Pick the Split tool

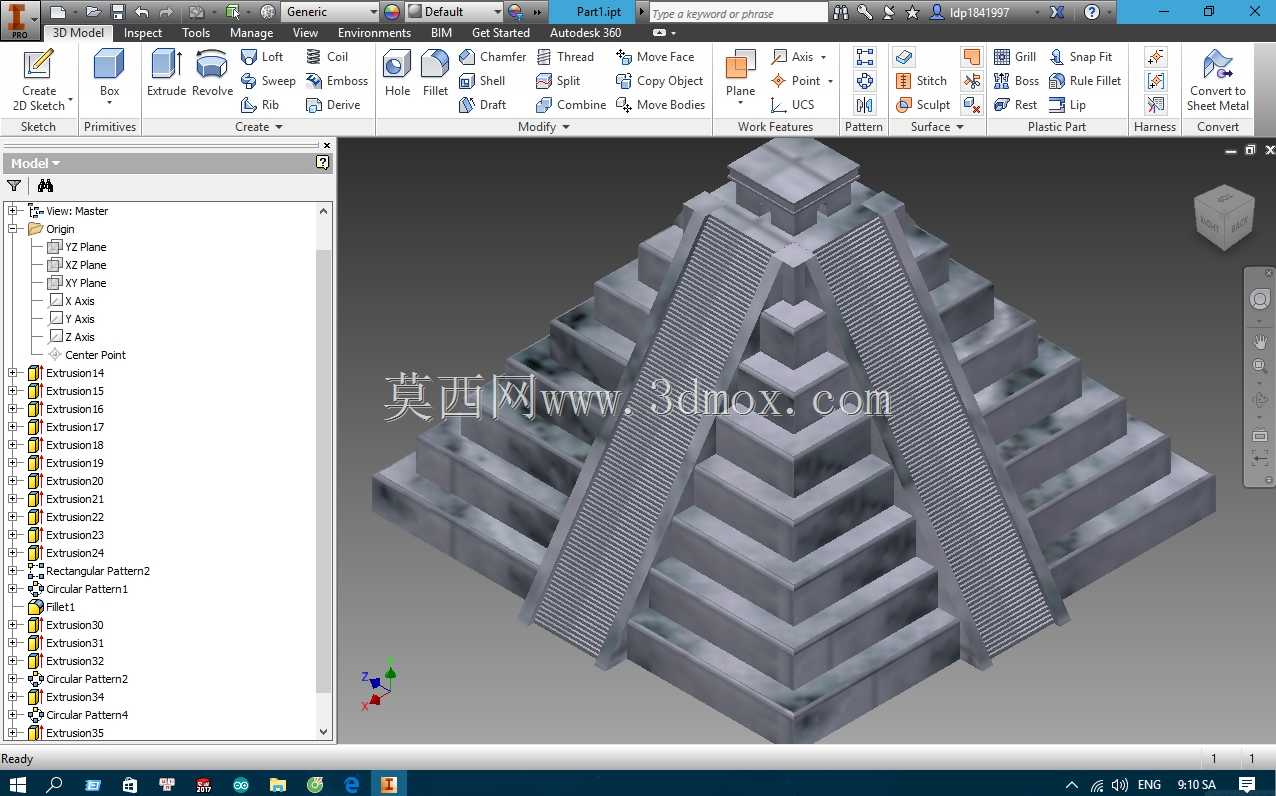[558, 81]
